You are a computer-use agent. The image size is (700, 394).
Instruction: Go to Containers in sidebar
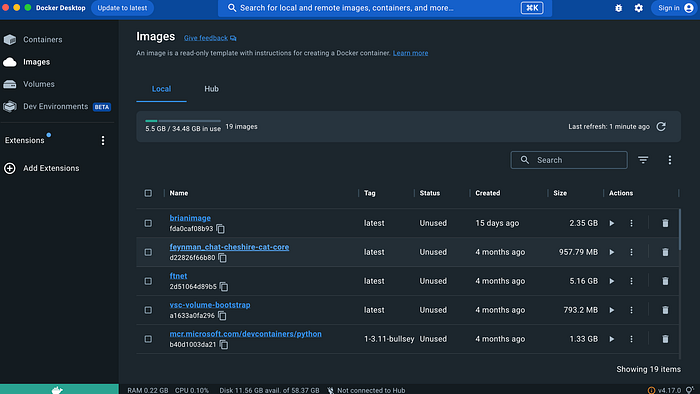point(43,40)
